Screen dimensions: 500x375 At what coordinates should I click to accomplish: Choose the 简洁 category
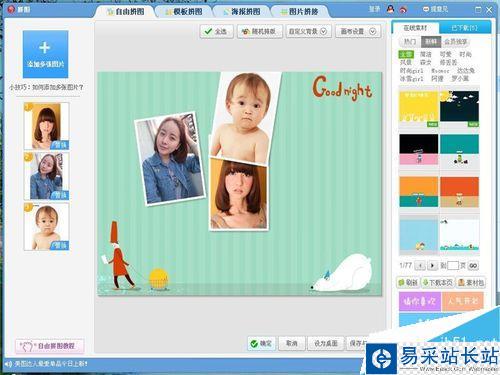tap(426, 54)
